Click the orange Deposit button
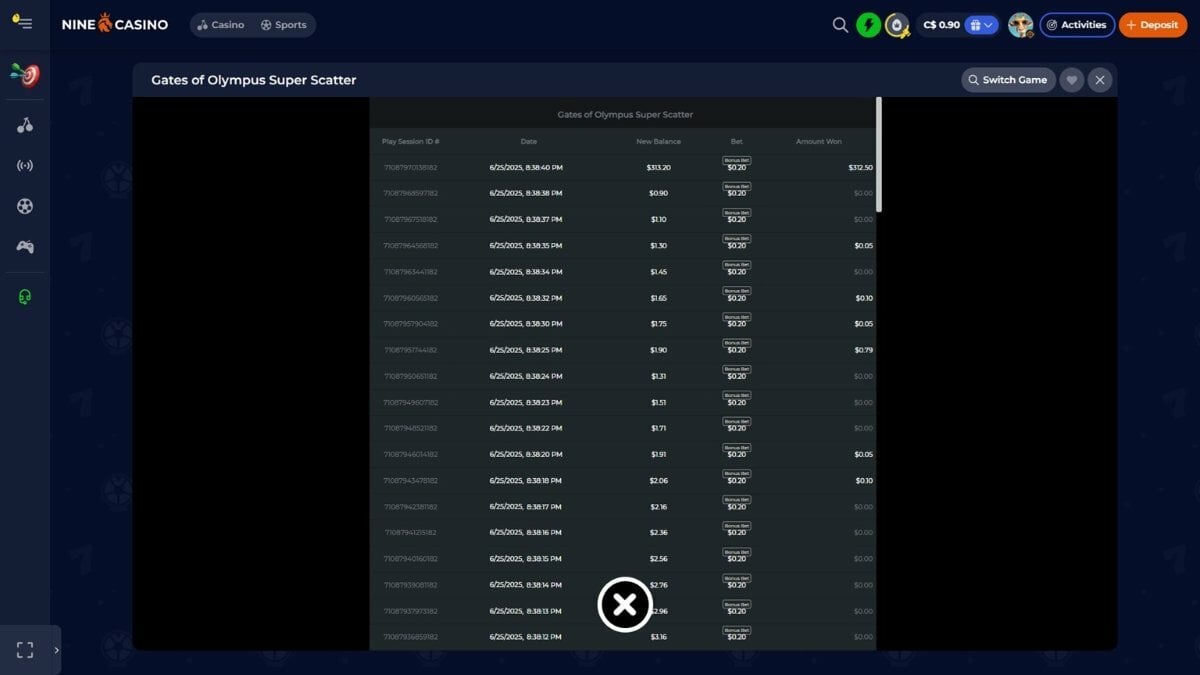The width and height of the screenshot is (1200, 675). [1153, 25]
